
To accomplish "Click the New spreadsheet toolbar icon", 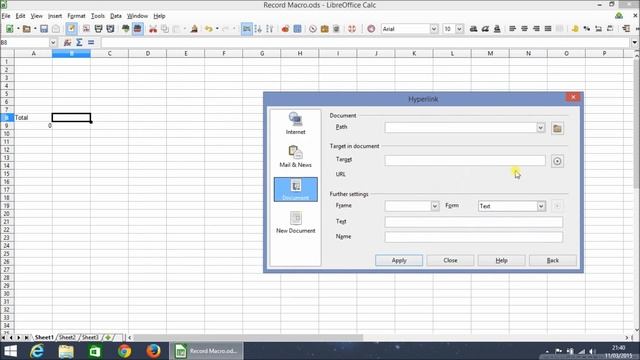I will pos(9,29).
